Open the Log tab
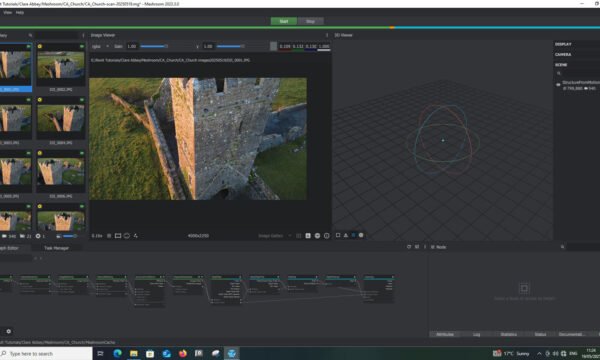600x360 pixels. tap(477, 334)
